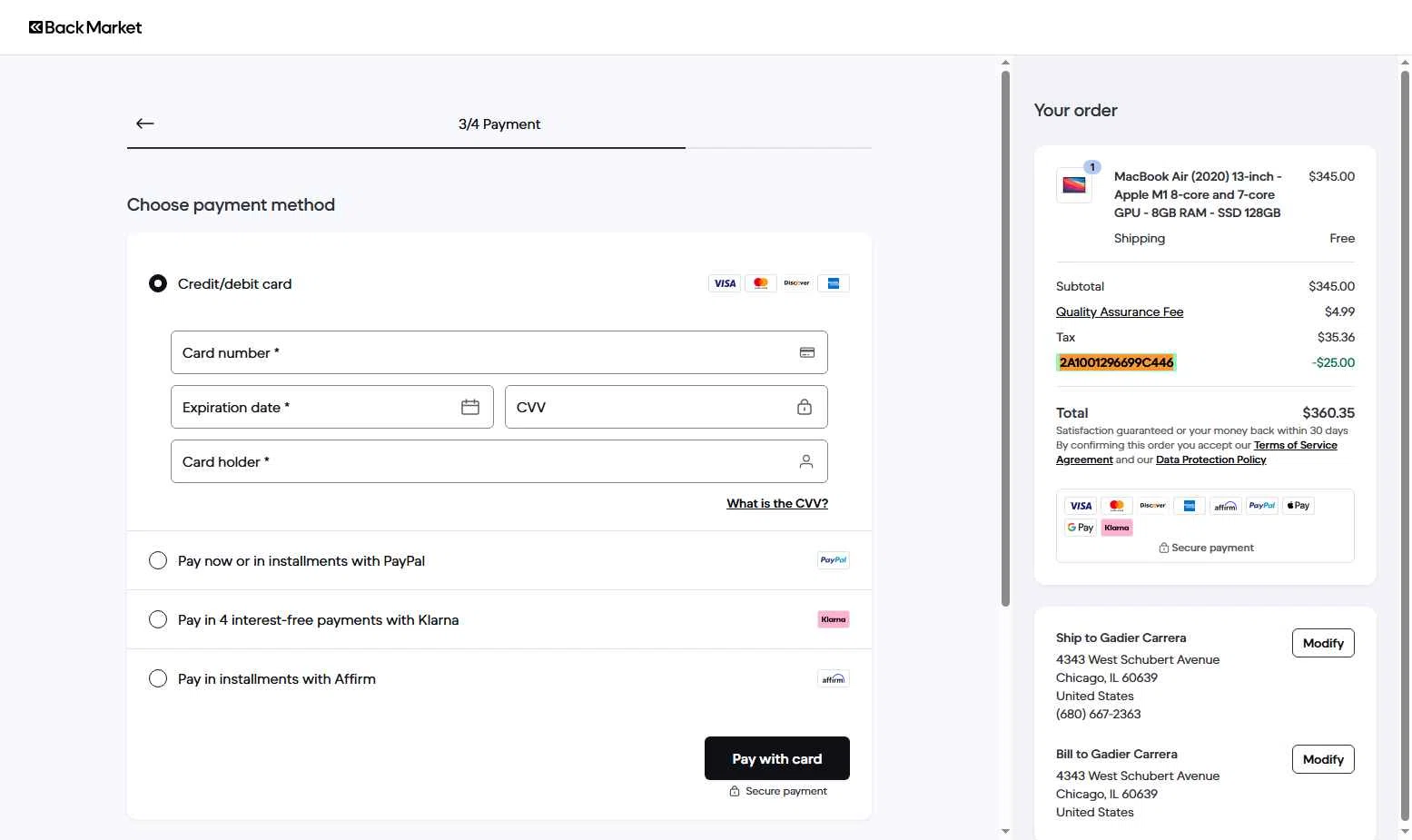The image size is (1412, 840).
Task: Click the order sidebar scrollbar thumb
Action: coord(1406,445)
